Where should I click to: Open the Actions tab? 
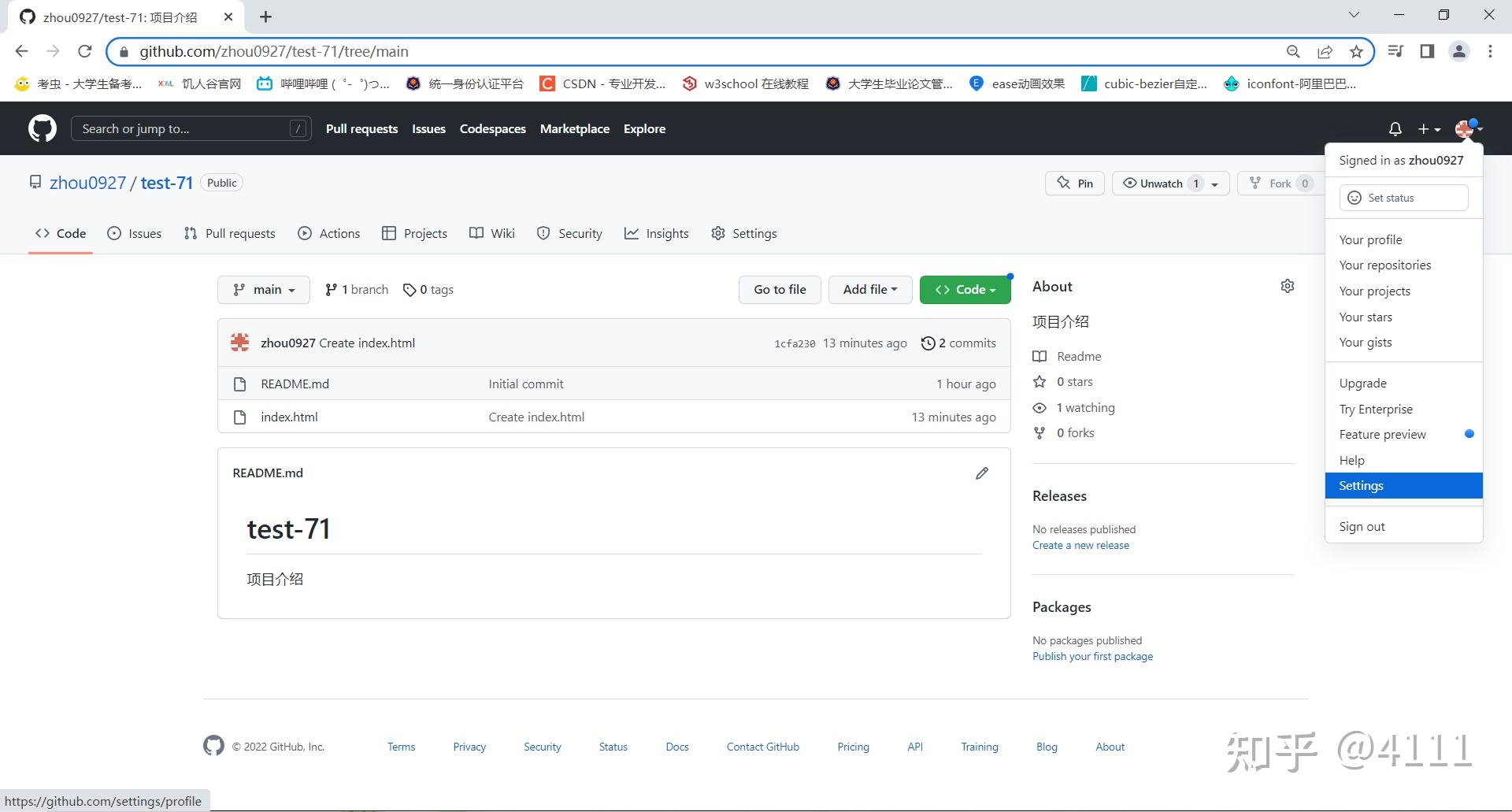point(328,234)
